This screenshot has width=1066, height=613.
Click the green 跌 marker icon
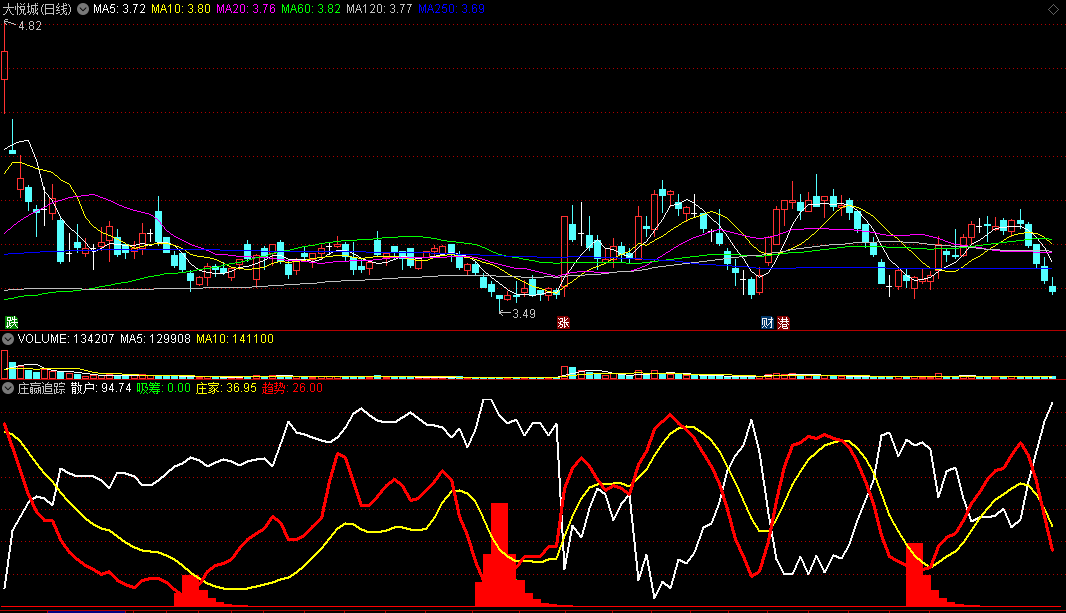(x=12, y=323)
